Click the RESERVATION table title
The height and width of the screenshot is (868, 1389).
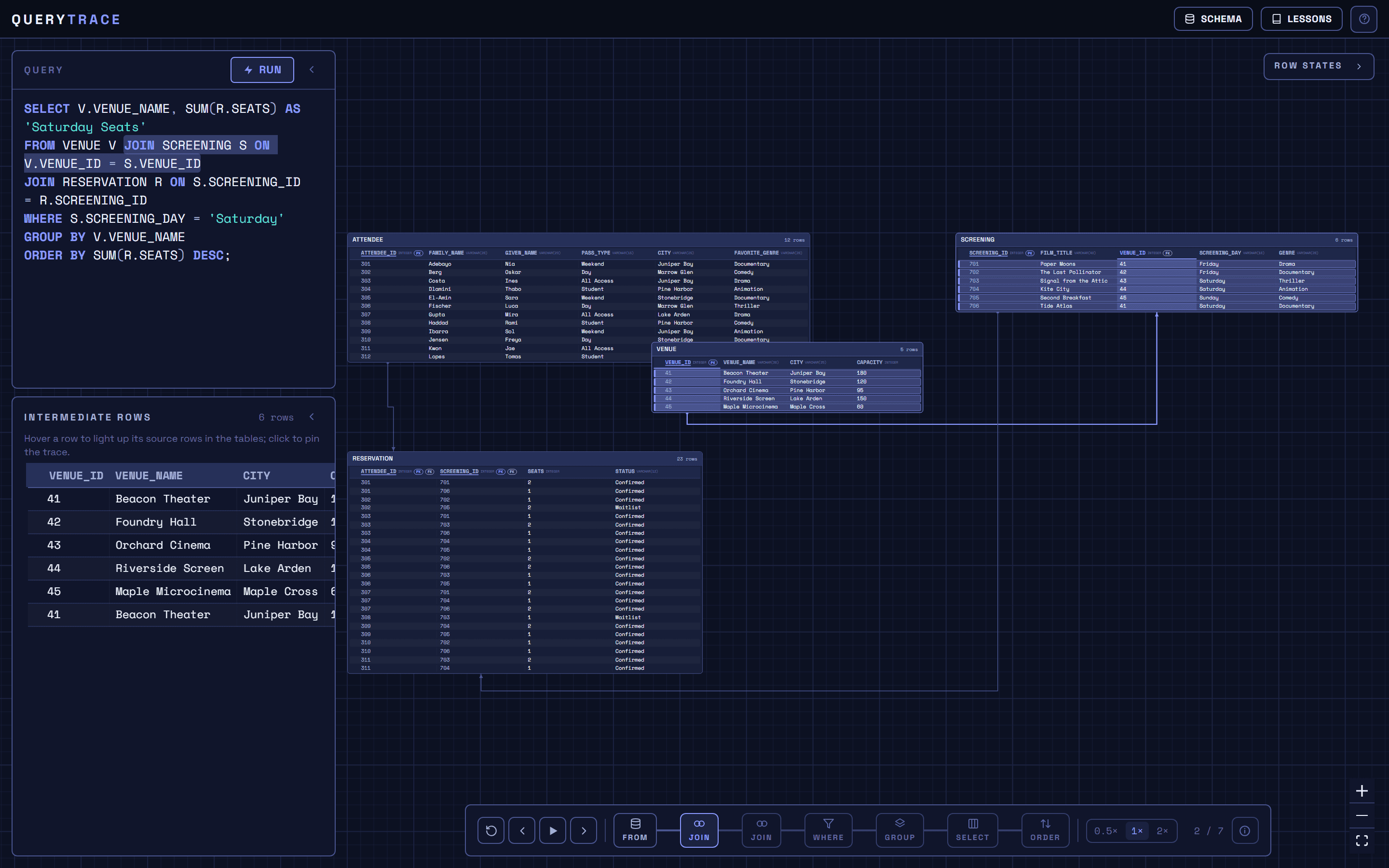pyautogui.click(x=372, y=458)
